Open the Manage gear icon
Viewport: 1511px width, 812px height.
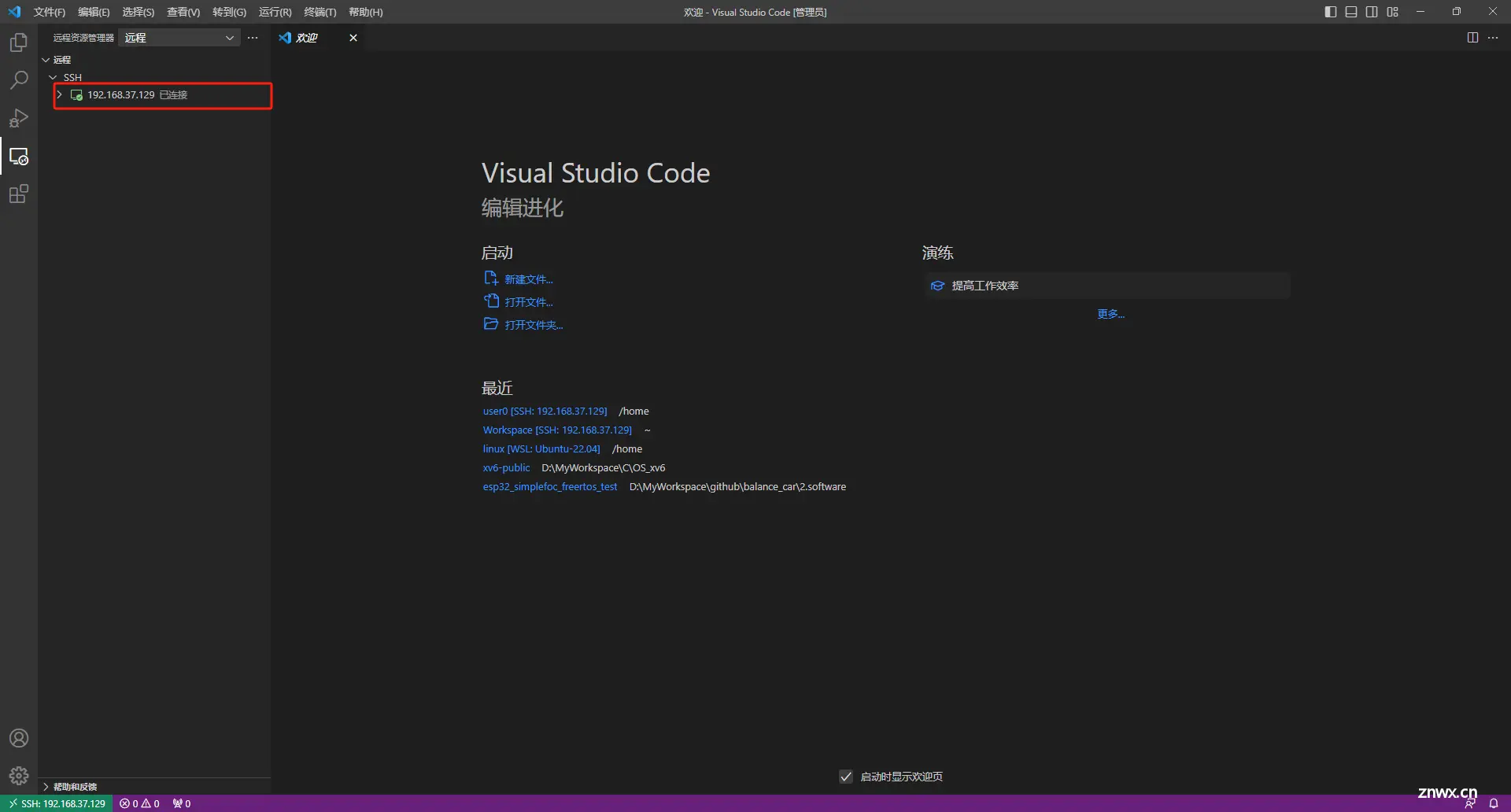coord(19,776)
